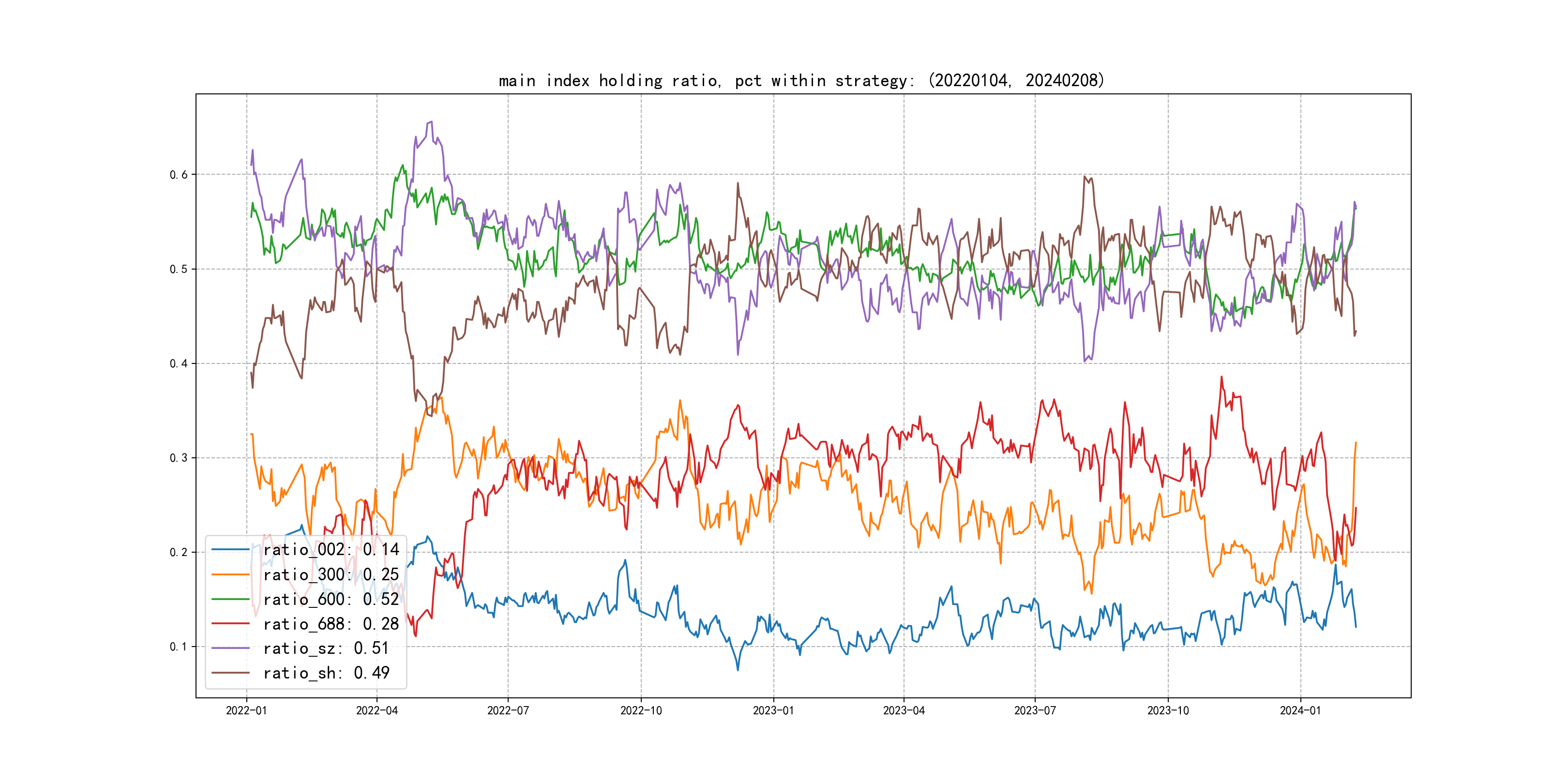Viewport: 1568px width, 784px height.
Task: Click the 2023-01 x-axis tick label
Action: (773, 710)
